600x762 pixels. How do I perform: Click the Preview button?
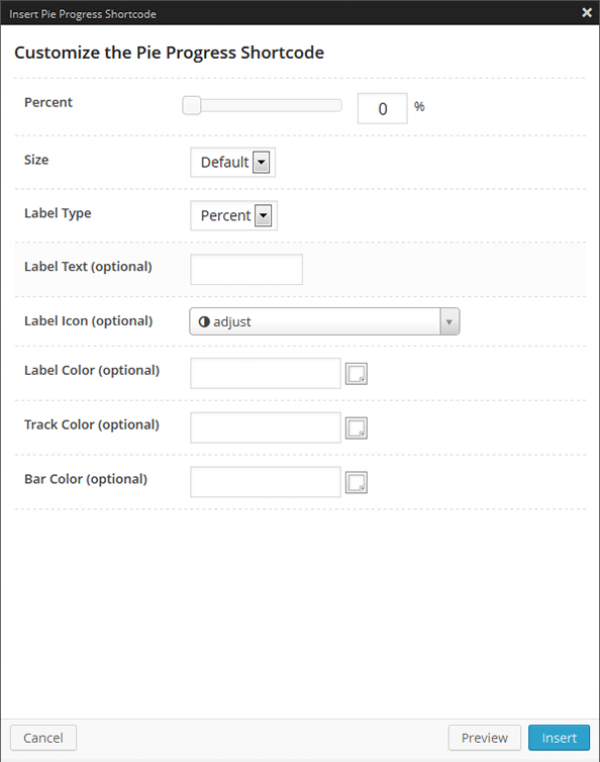(x=484, y=738)
